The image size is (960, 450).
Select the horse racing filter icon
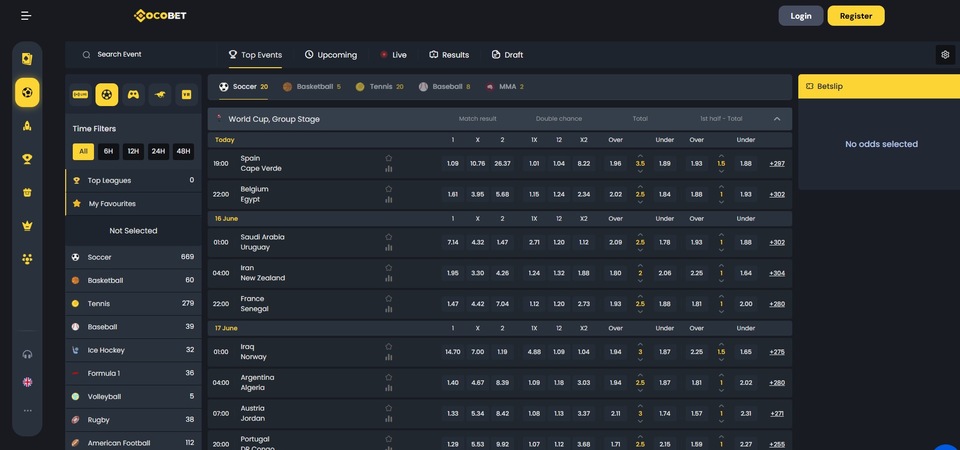click(x=160, y=95)
